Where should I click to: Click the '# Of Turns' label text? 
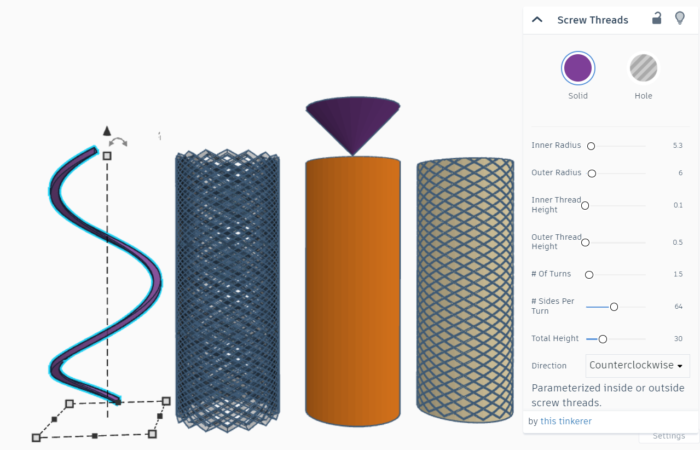pos(551,274)
